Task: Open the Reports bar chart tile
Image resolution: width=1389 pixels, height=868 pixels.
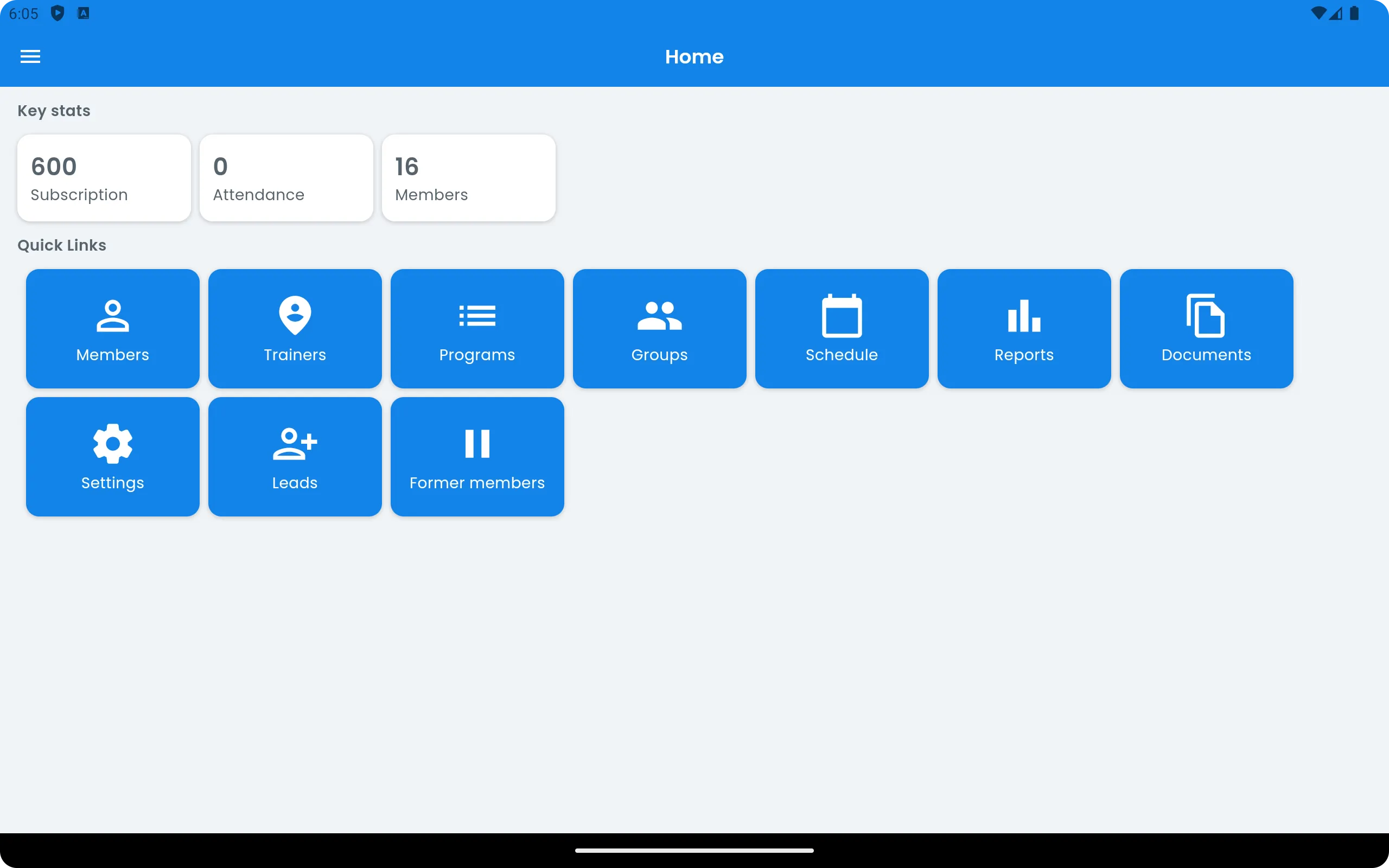Action: click(1024, 328)
